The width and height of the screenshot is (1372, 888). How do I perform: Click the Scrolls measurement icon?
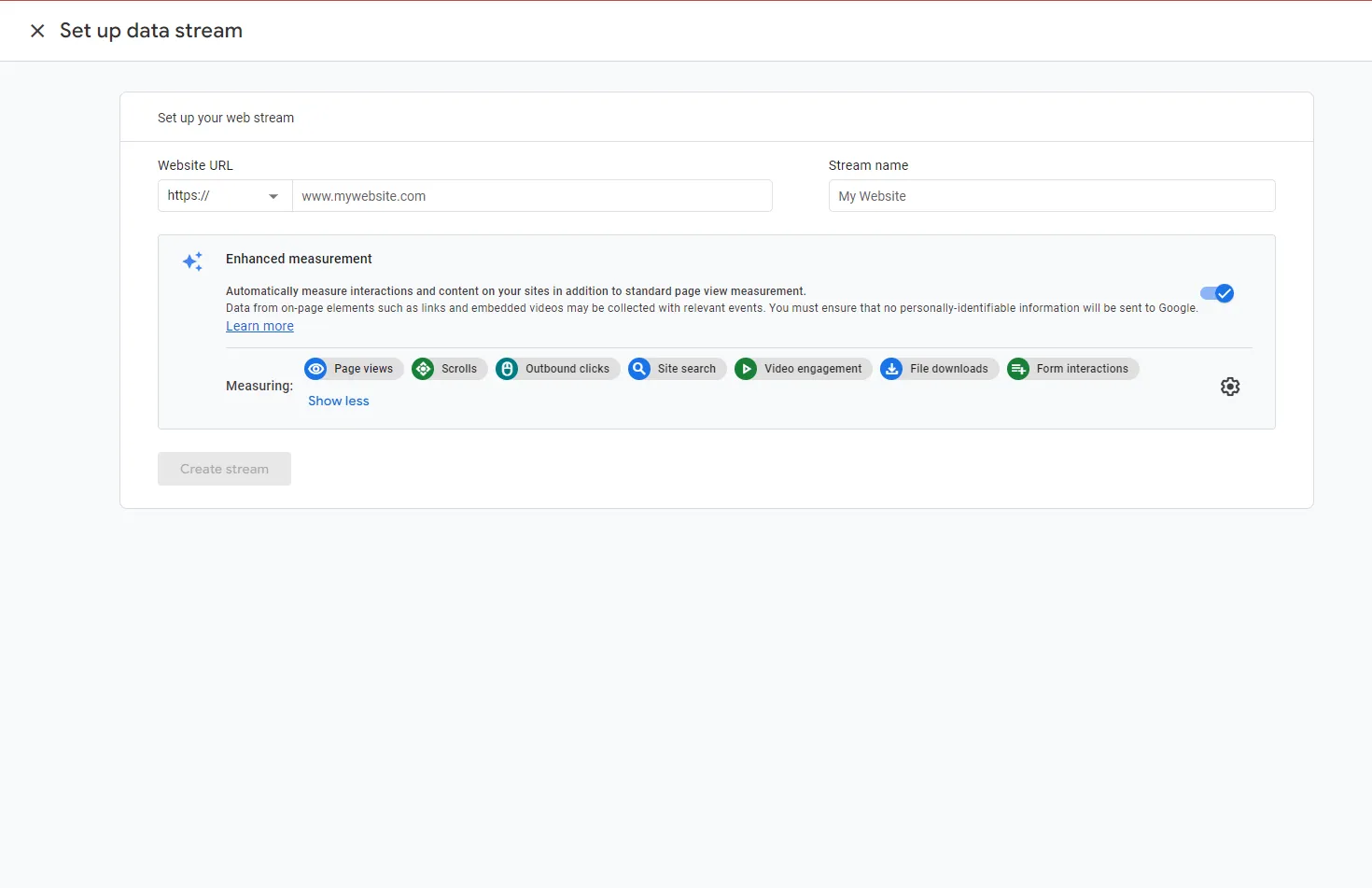pyautogui.click(x=423, y=369)
